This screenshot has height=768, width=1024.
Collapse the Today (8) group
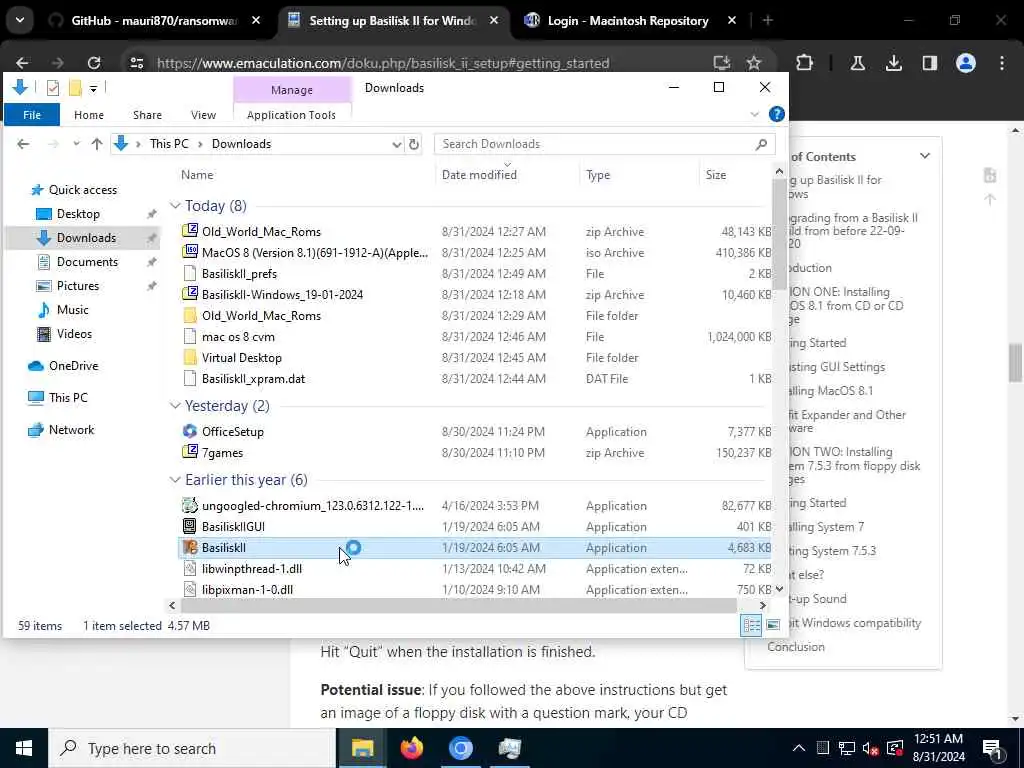174,206
